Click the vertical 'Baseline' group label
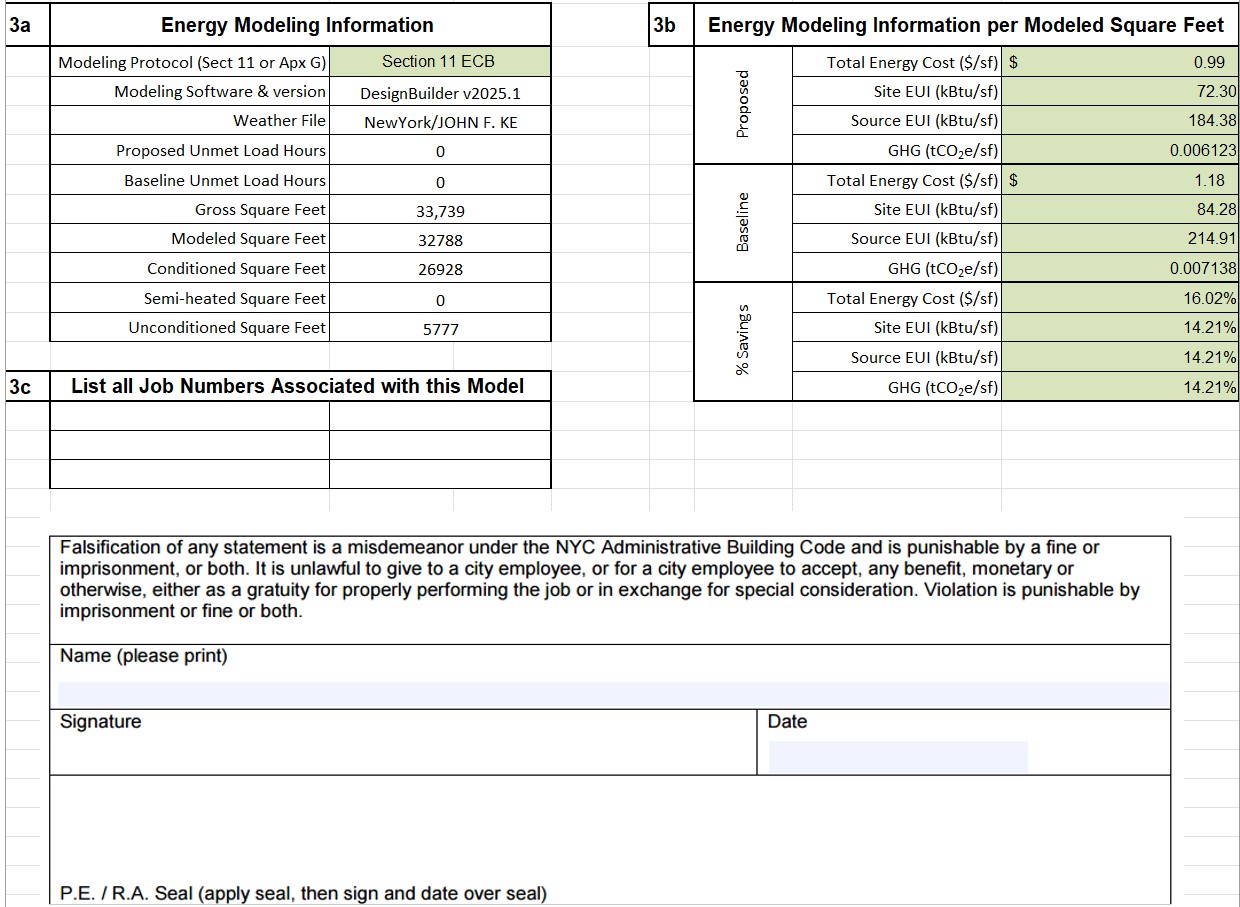 coord(743,223)
